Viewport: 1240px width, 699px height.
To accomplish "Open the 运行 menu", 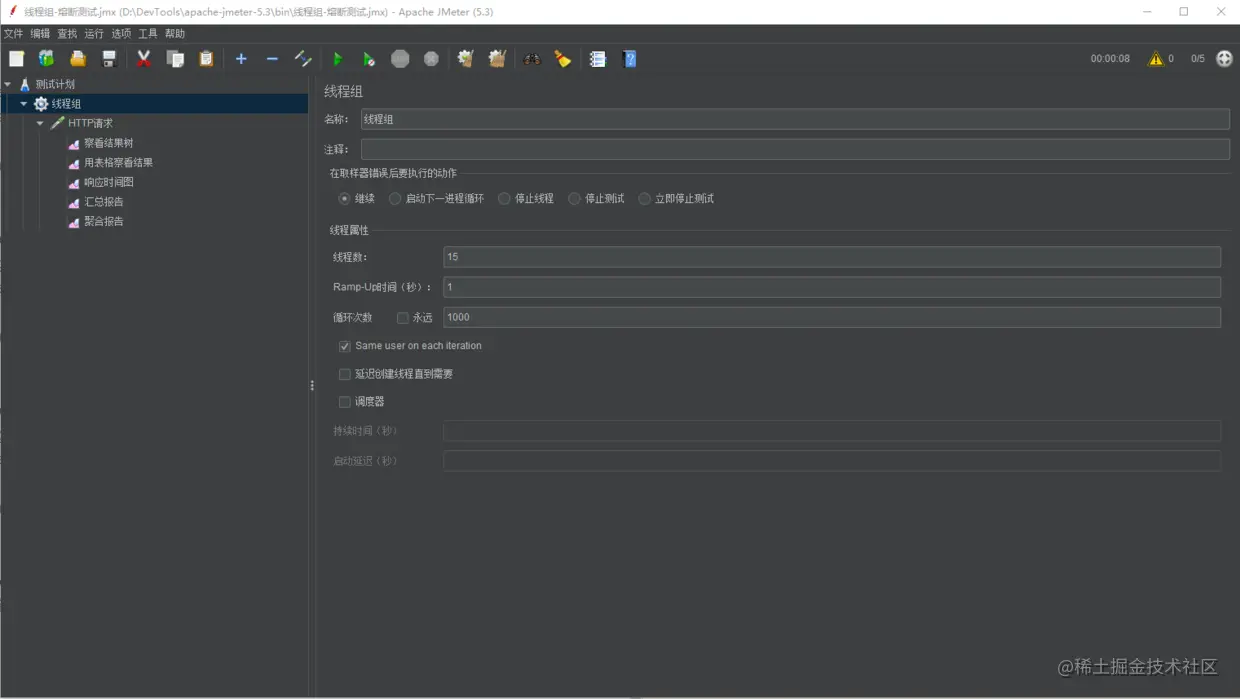I will (x=94, y=34).
